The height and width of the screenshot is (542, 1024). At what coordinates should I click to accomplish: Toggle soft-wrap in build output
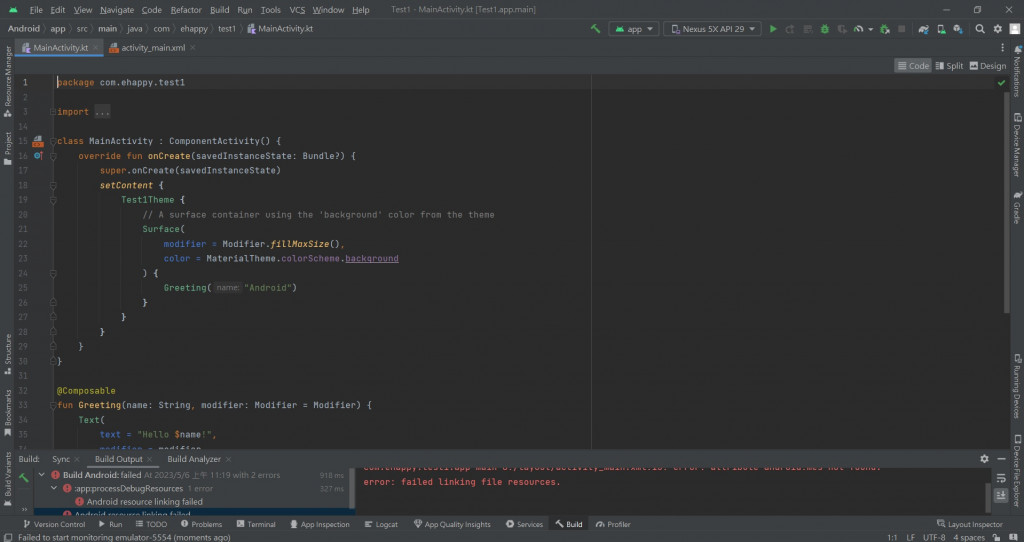[1001, 479]
